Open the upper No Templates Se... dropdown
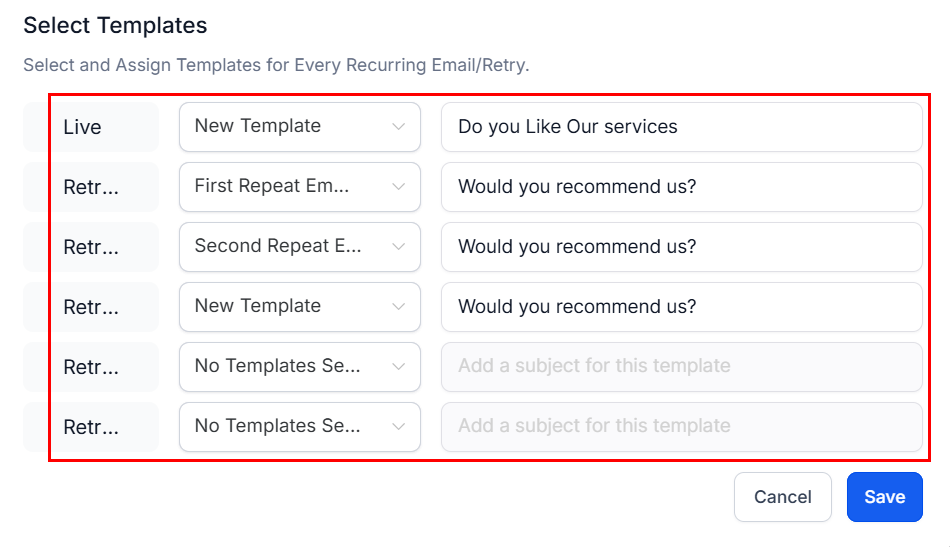The height and width of the screenshot is (547, 950). 299,367
